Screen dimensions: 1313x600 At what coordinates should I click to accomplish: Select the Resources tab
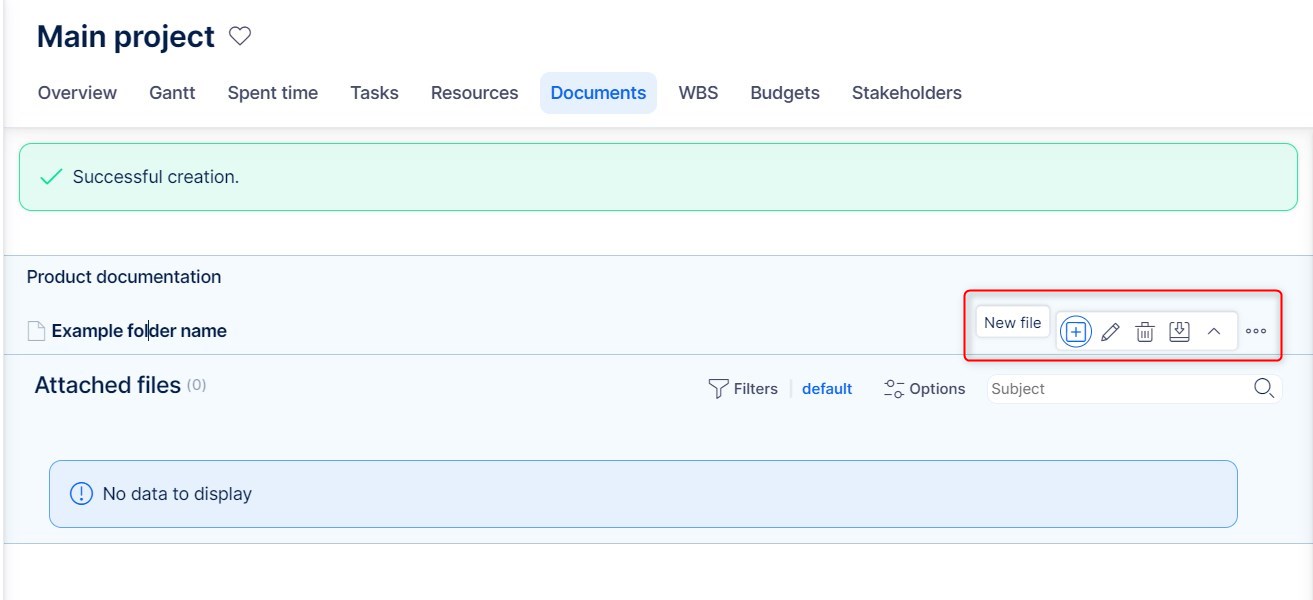pos(474,93)
